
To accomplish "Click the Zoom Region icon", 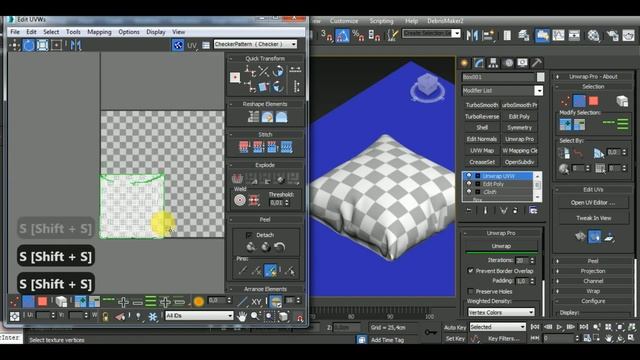I will pos(269,316).
